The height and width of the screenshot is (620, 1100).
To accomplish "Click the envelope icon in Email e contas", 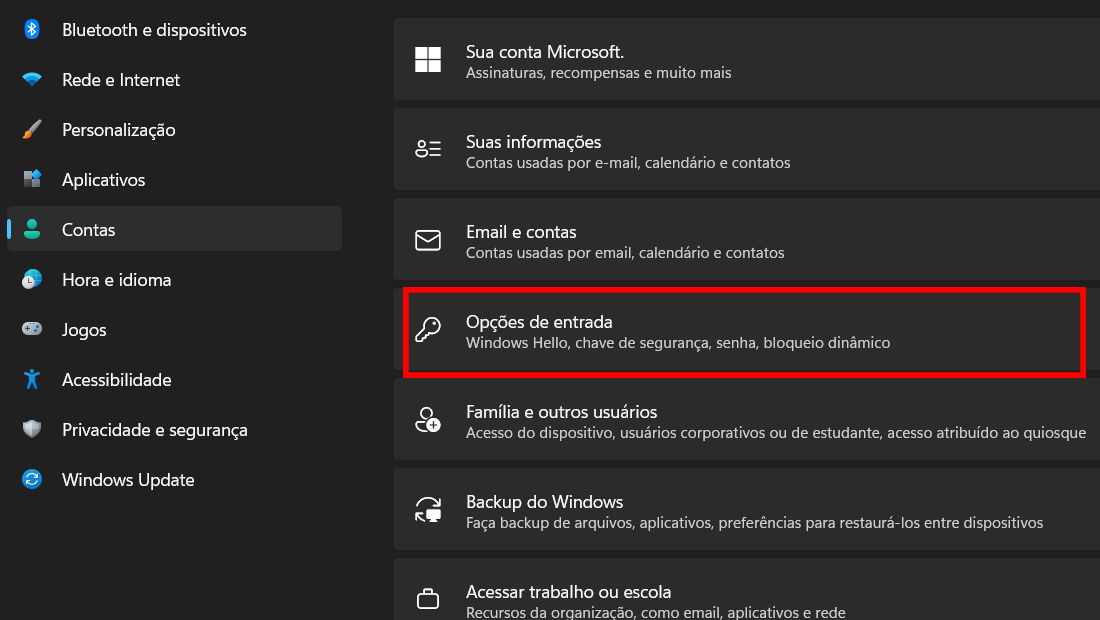I will 428,240.
